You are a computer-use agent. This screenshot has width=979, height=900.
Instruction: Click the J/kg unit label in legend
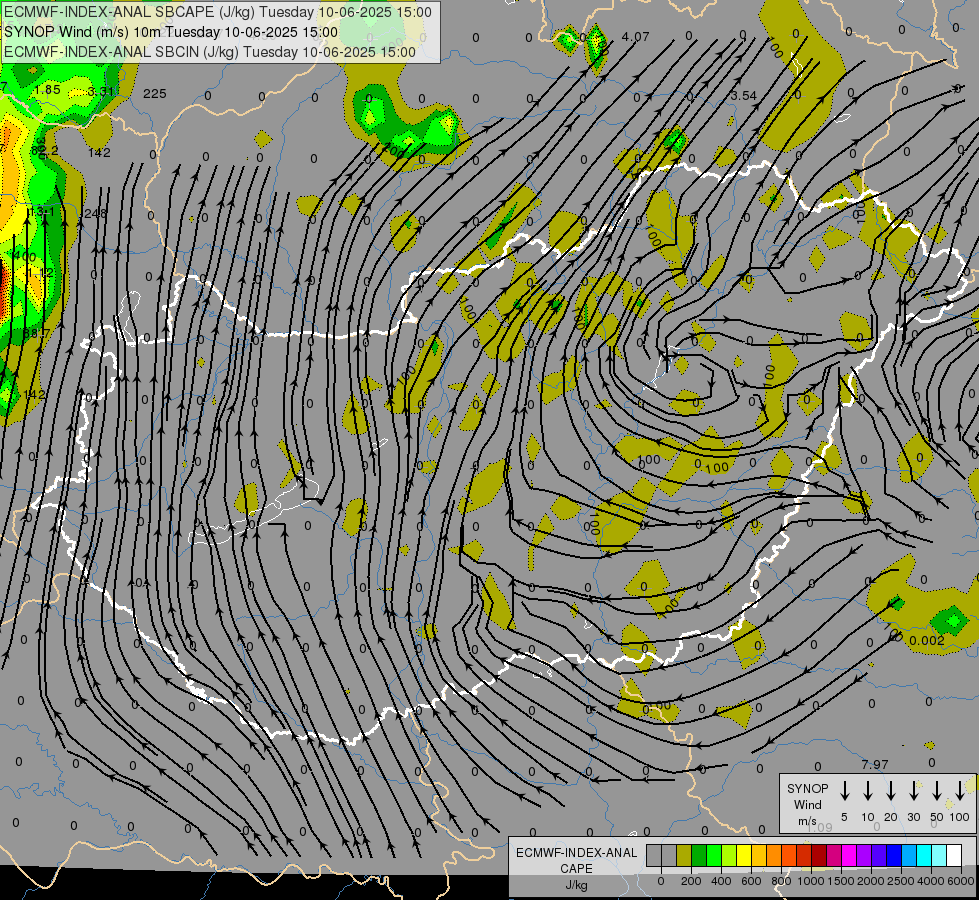[x=576, y=885]
